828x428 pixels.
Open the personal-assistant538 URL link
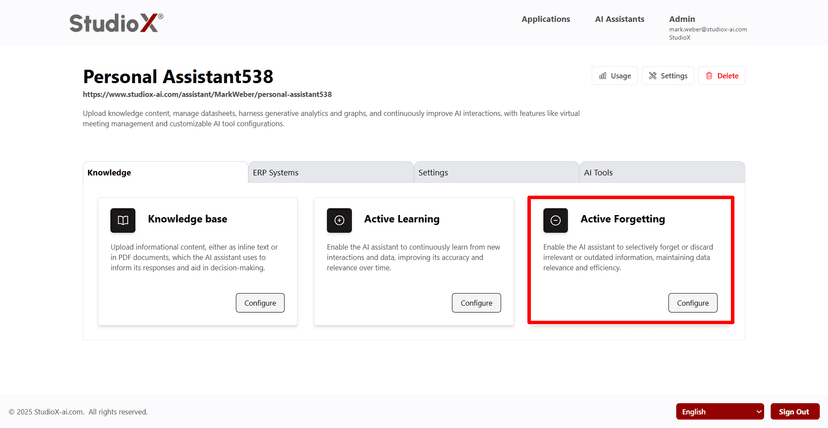click(207, 95)
